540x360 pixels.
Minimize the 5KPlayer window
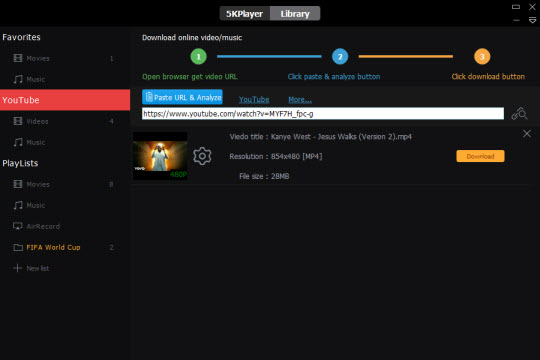click(x=516, y=21)
